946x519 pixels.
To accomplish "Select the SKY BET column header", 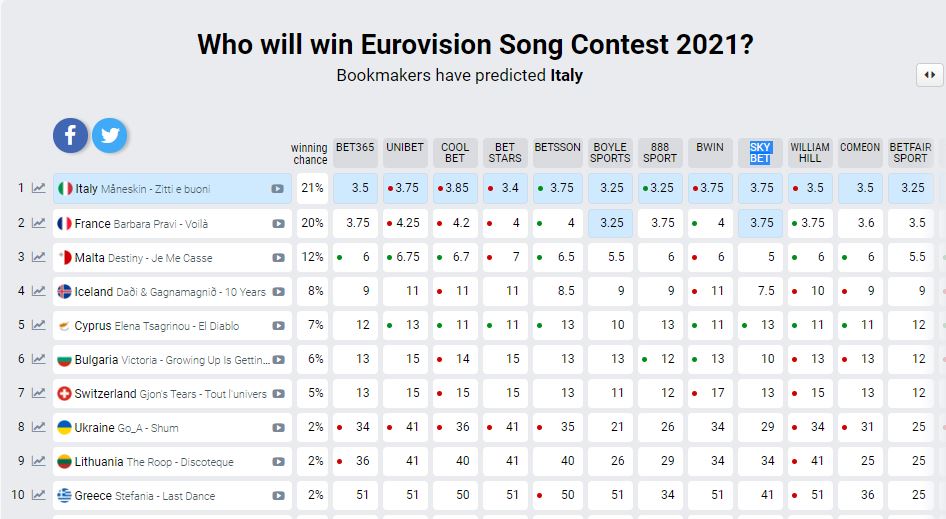I will click(x=760, y=152).
